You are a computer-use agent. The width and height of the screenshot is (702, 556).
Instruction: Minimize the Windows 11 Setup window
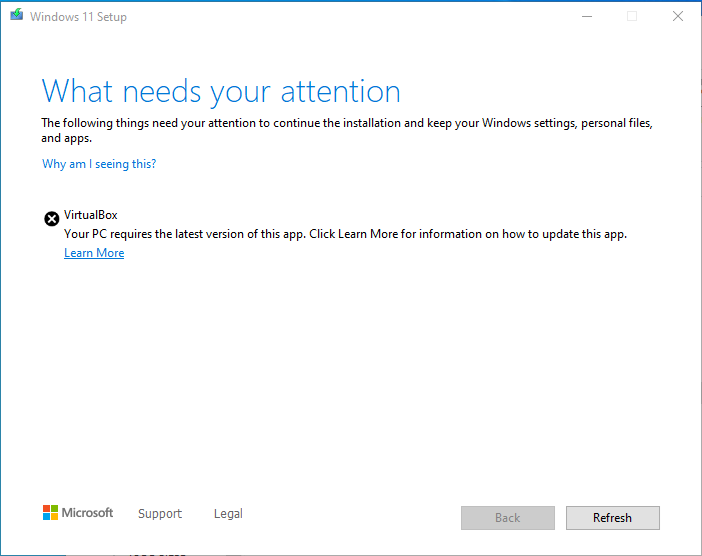[587, 17]
